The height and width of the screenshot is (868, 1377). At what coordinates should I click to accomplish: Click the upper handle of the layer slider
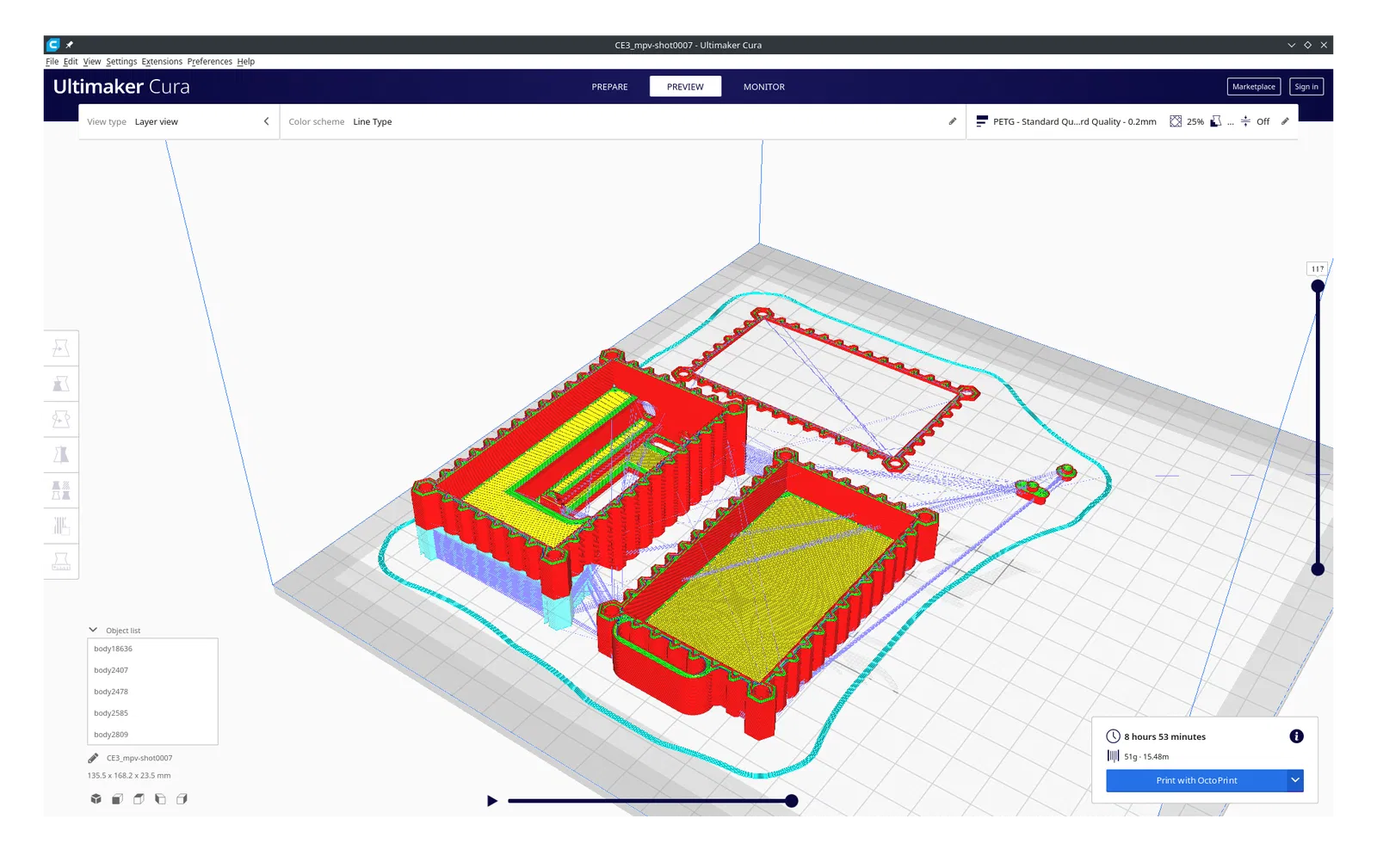(x=1318, y=286)
